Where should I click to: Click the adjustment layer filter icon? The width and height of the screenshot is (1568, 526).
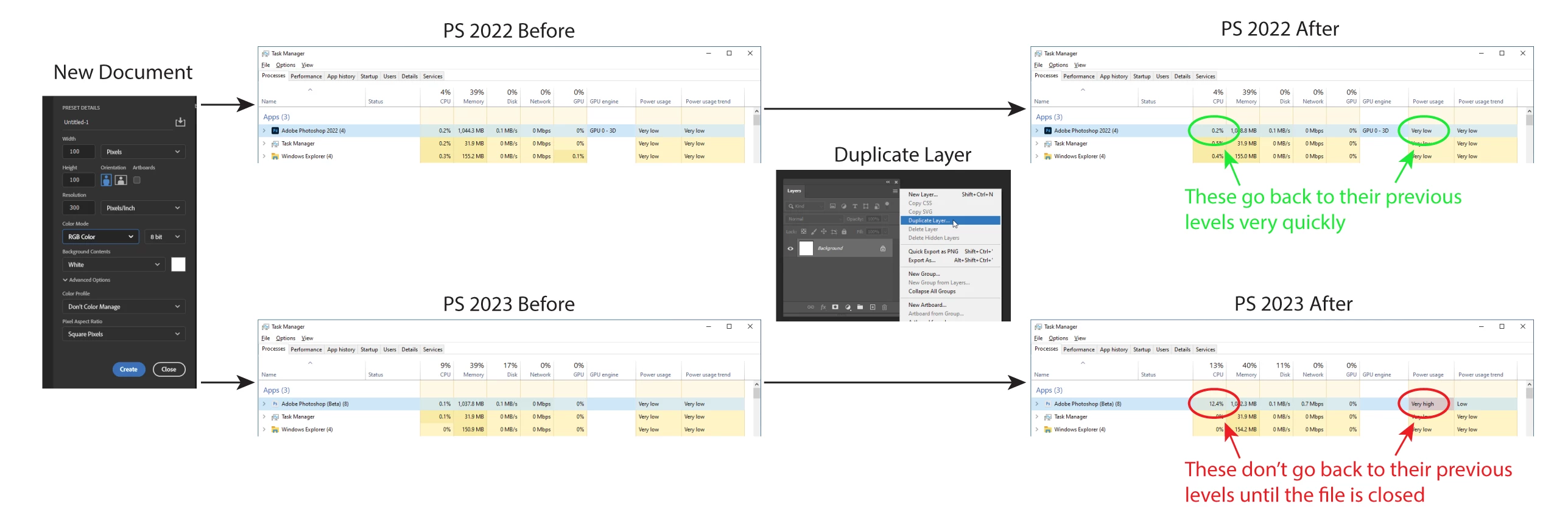point(844,206)
